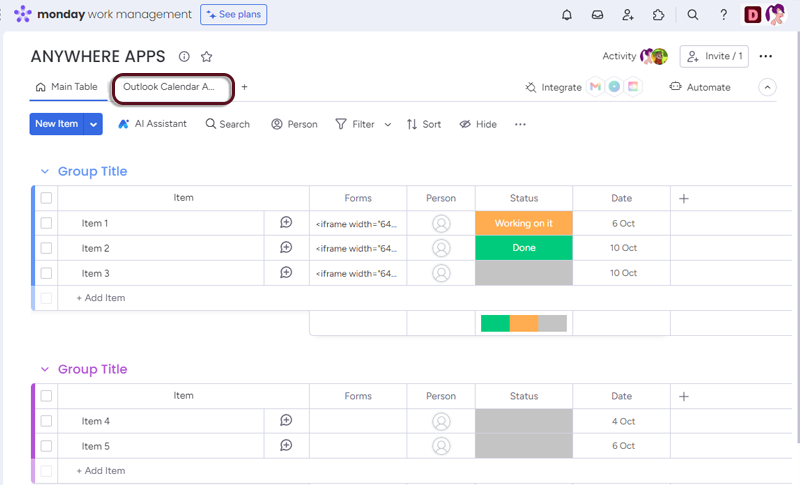The height and width of the screenshot is (485, 800).
Task: Open conversation bubble for Item 1
Action: click(x=286, y=223)
